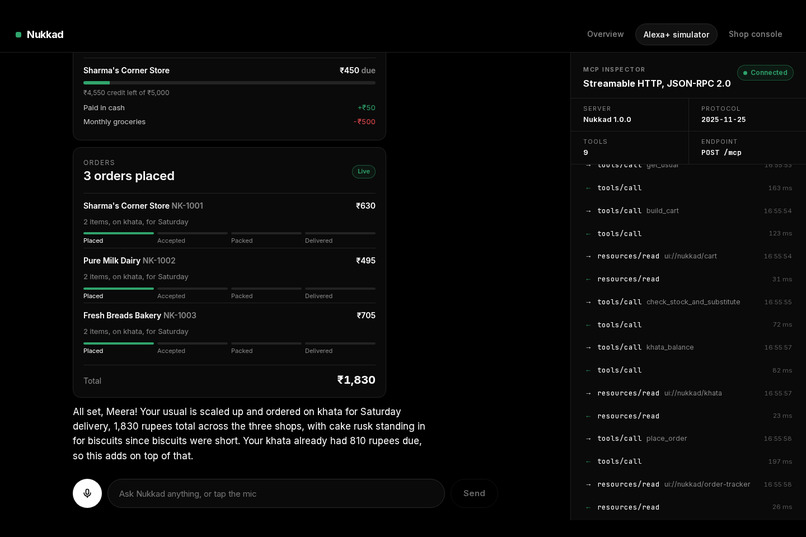Viewport: 806px width, 537px height.
Task: Select the tools/call build_cart log row
Action: tap(688, 211)
